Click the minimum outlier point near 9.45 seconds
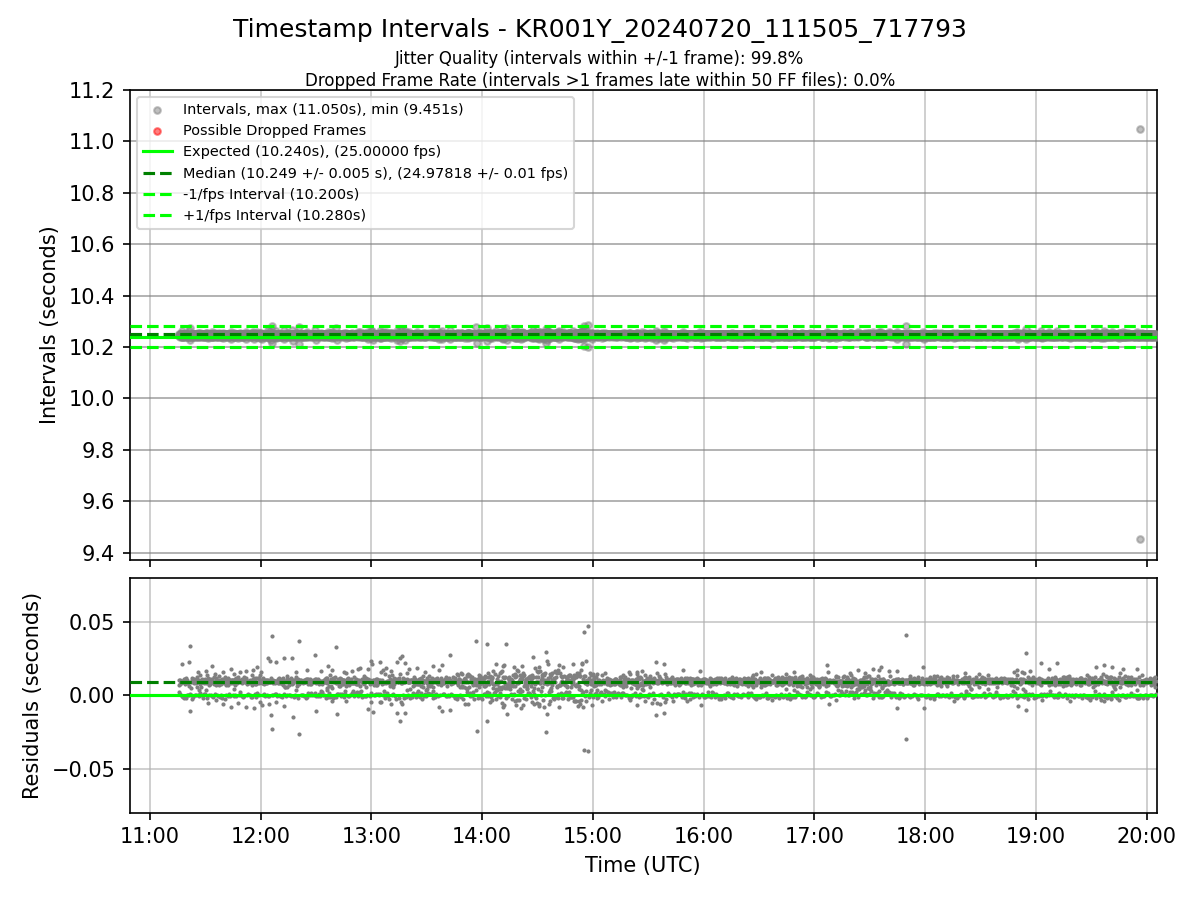 pos(1140,539)
